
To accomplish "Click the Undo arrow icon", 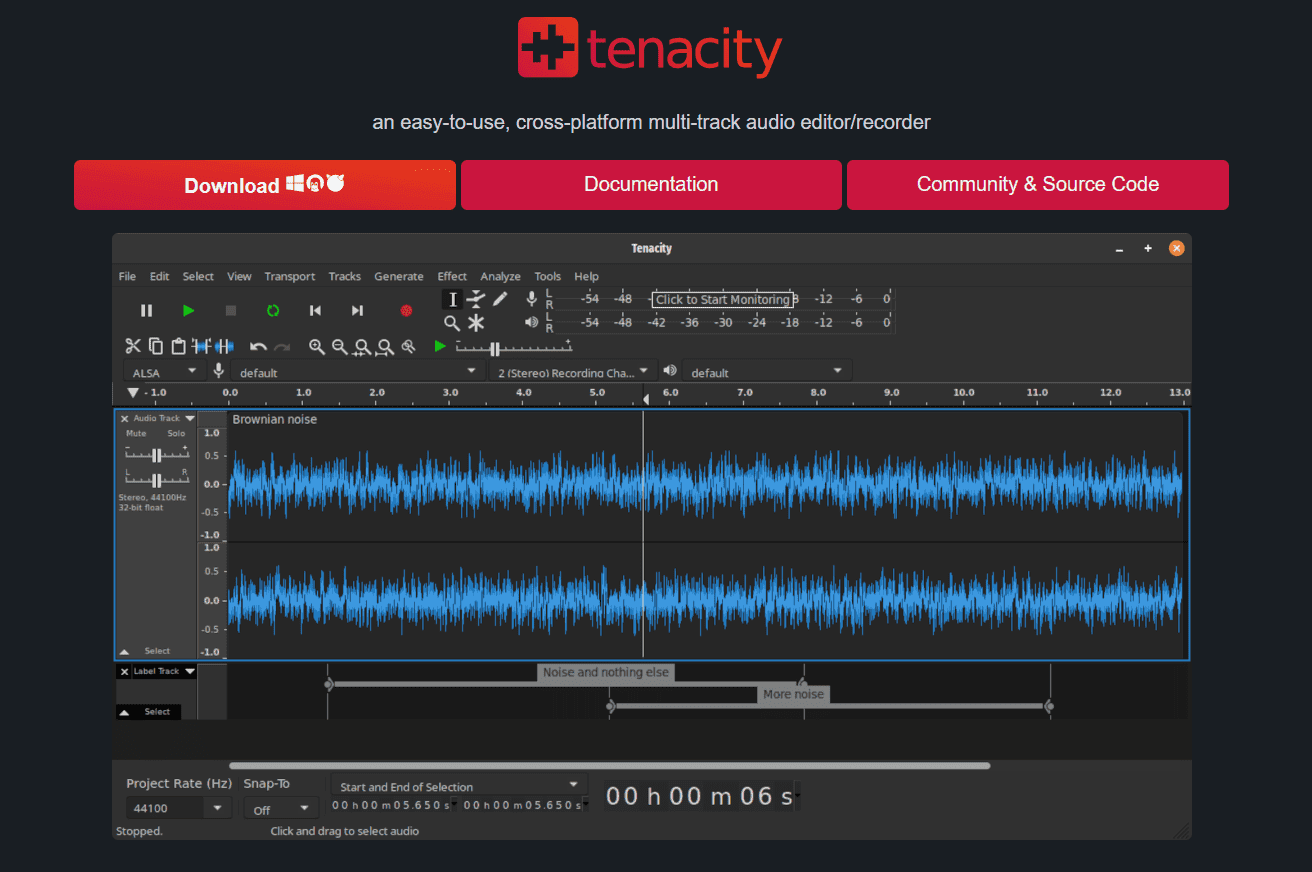I will pos(258,347).
